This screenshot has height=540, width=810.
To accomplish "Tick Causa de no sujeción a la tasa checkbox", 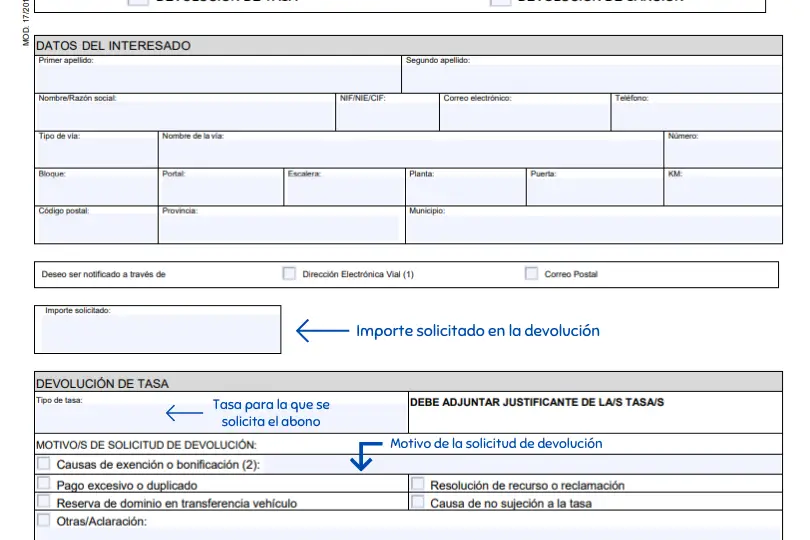I will pyautogui.click(x=417, y=502).
